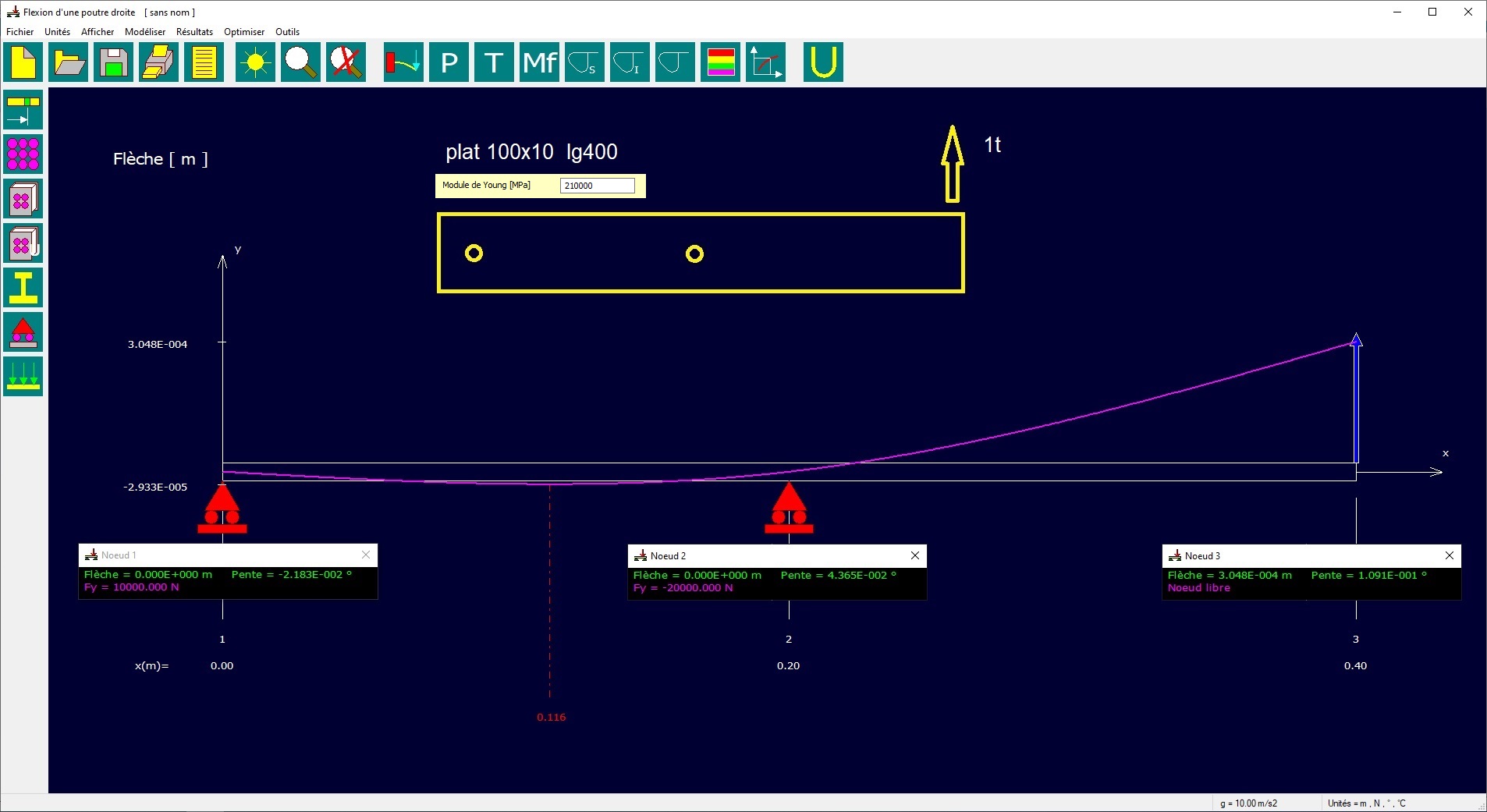1487x812 pixels.
Task: Click the P toolbar button
Action: point(449,62)
